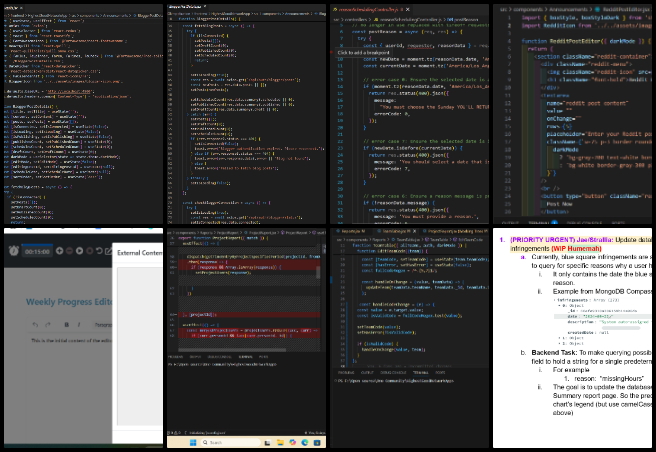The width and height of the screenshot is (656, 452).
Task: Click the "Weekly Progress Editor" heading
Action: 69,302
